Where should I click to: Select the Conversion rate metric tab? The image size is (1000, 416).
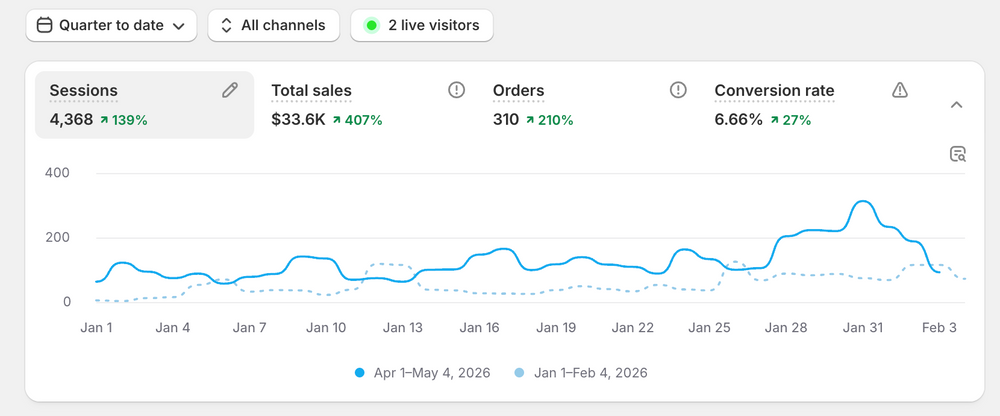tap(811, 105)
